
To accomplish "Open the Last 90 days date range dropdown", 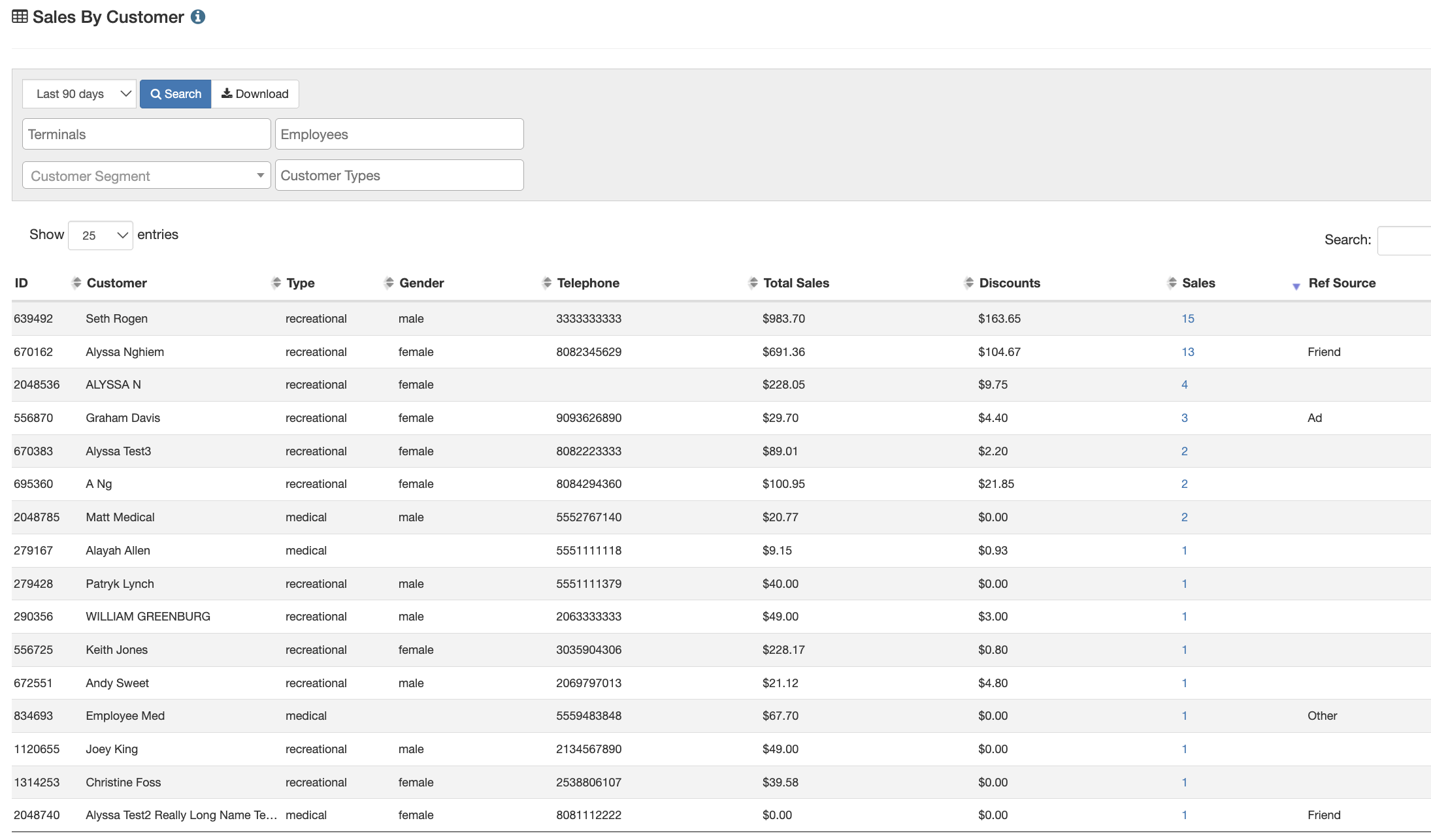I will click(x=80, y=94).
